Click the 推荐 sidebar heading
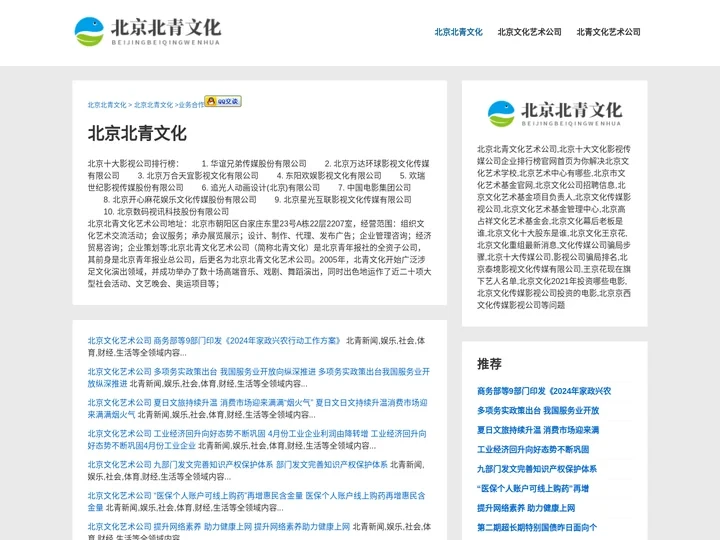Screen dimensions: 720x540 [489, 364]
